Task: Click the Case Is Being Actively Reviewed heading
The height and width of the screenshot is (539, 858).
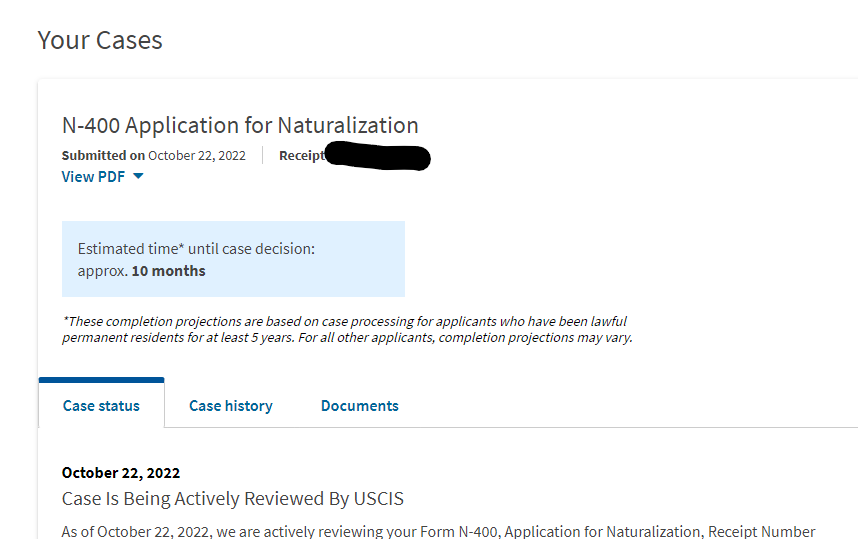Action: coord(233,498)
